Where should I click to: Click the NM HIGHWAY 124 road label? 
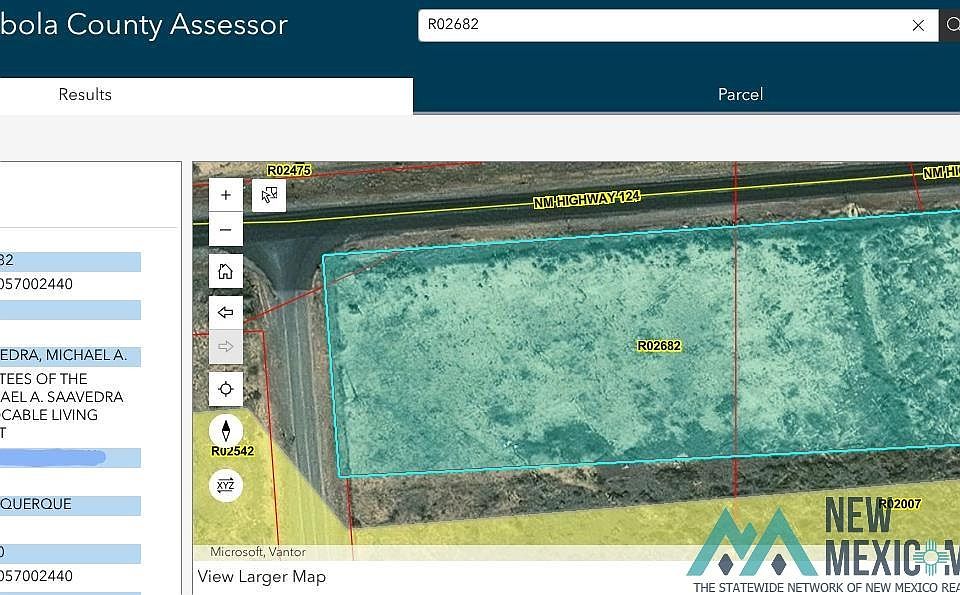[x=587, y=199]
